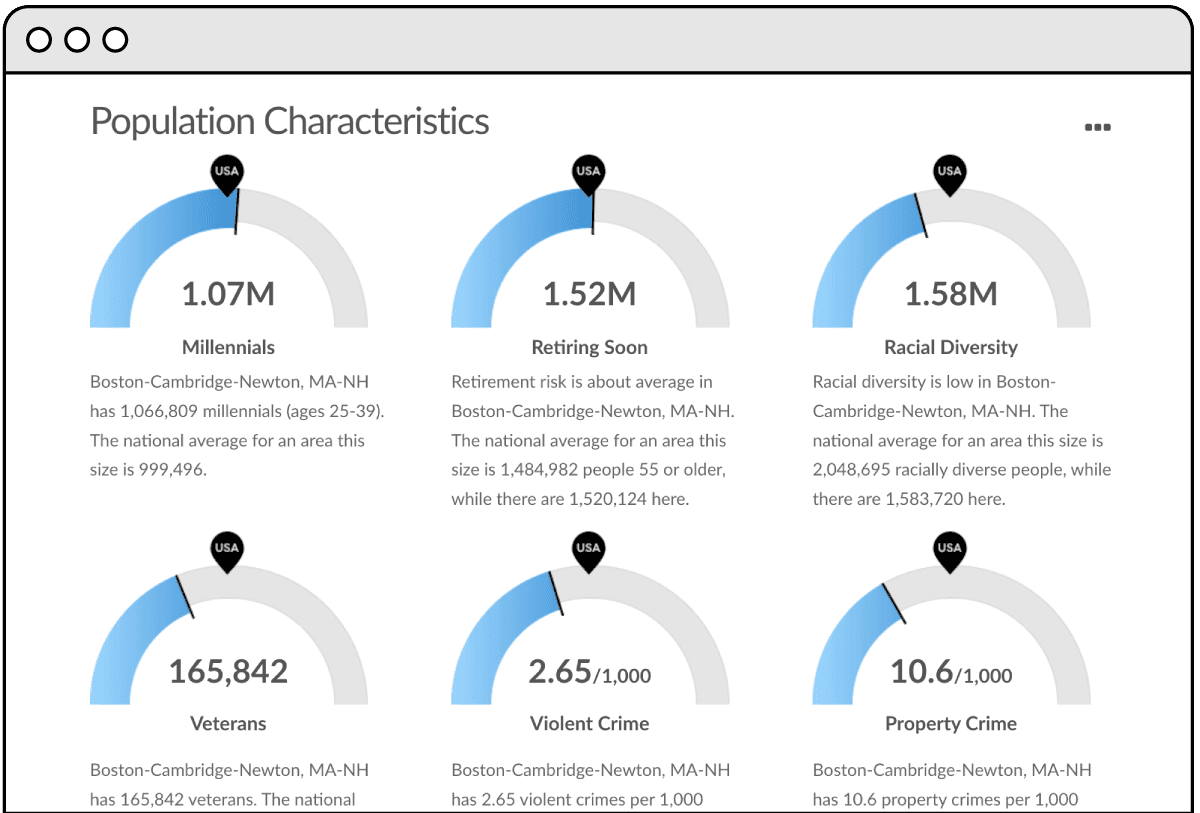This screenshot has width=1200, height=813.
Task: Click the Property Crime label text
Action: (x=951, y=724)
